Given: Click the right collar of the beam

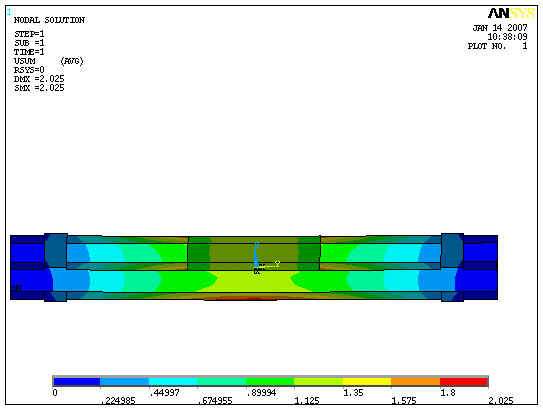Looking at the screenshot, I should coord(452,267).
